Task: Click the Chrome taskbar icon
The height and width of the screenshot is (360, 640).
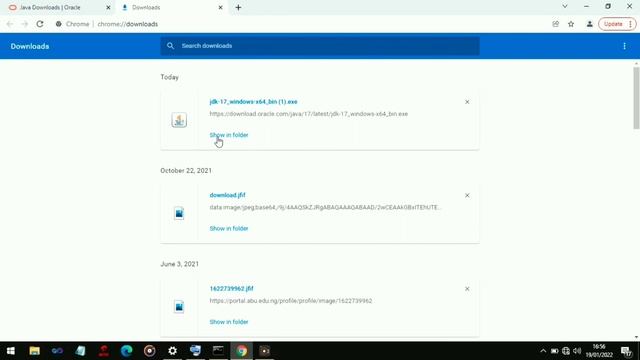Action: coord(242,351)
